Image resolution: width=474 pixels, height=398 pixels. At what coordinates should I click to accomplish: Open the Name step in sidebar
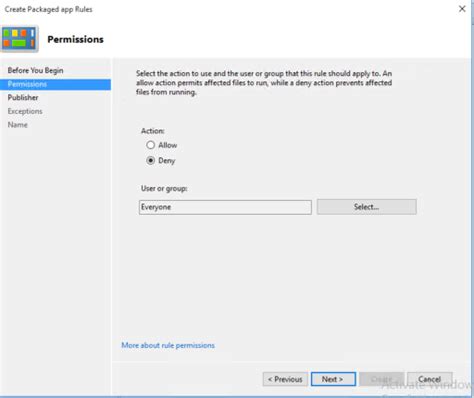click(18, 125)
